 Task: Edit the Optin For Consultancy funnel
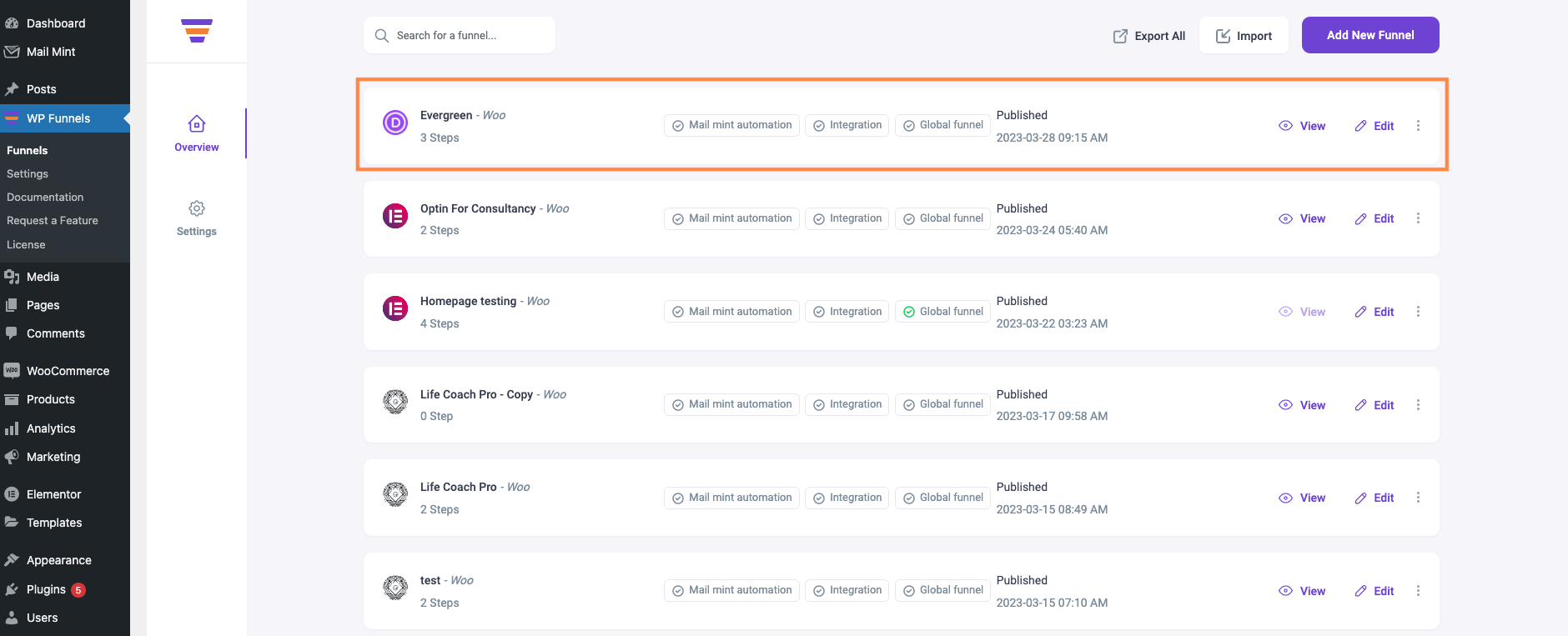pos(1375,218)
